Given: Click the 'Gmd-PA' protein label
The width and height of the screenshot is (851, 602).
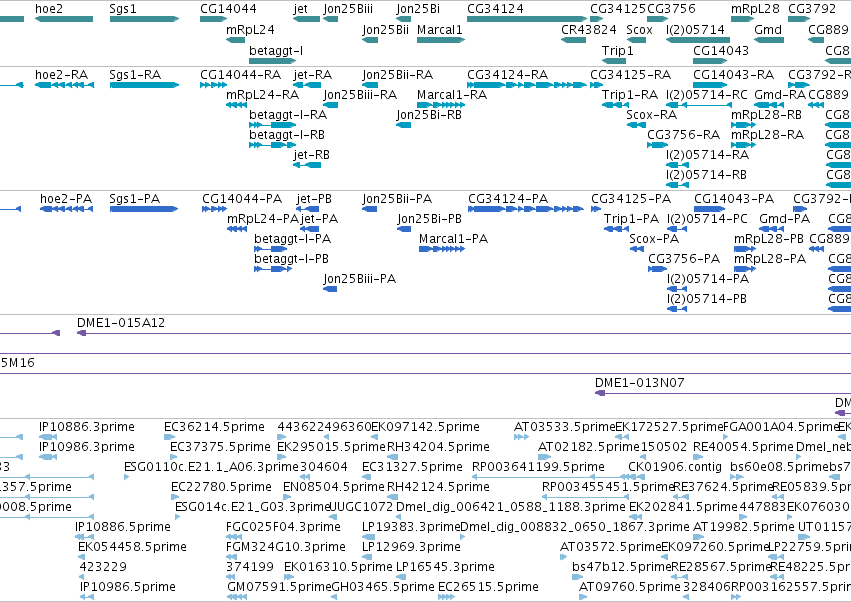Looking at the screenshot, I should click(x=784, y=218).
